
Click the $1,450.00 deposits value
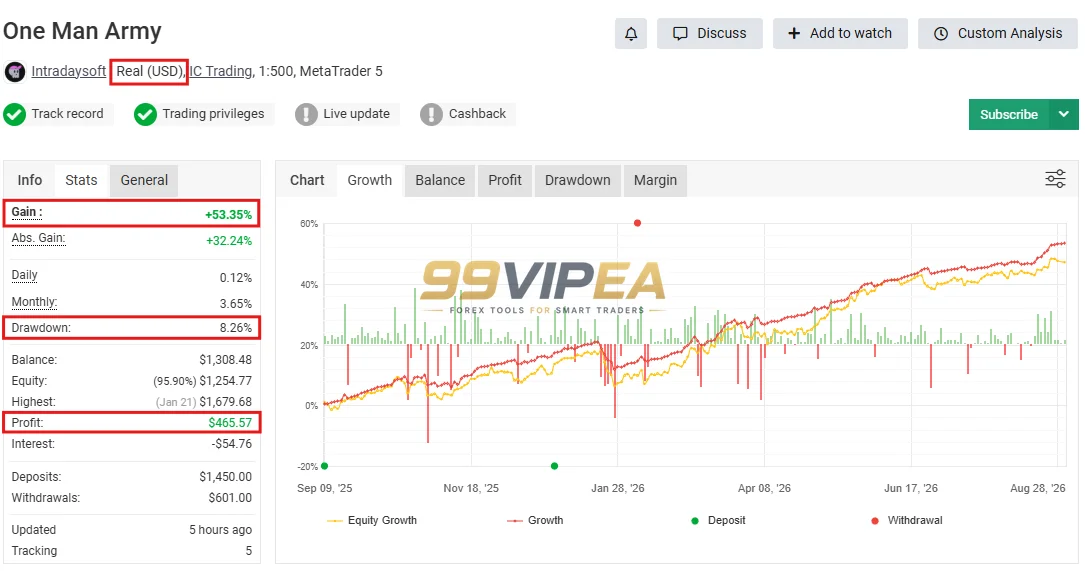[226, 477]
